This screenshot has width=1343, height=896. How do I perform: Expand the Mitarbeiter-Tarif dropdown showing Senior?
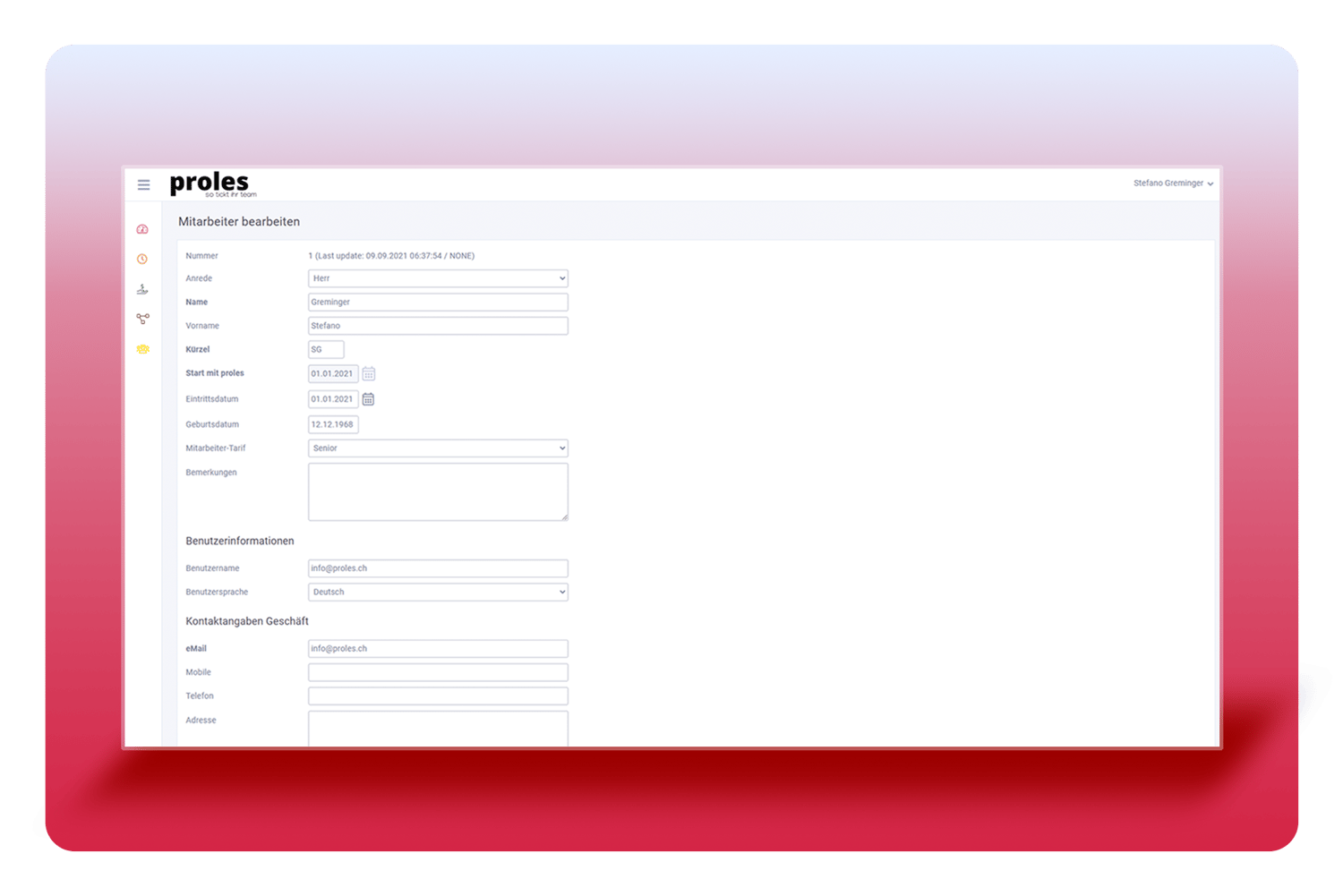tap(438, 448)
